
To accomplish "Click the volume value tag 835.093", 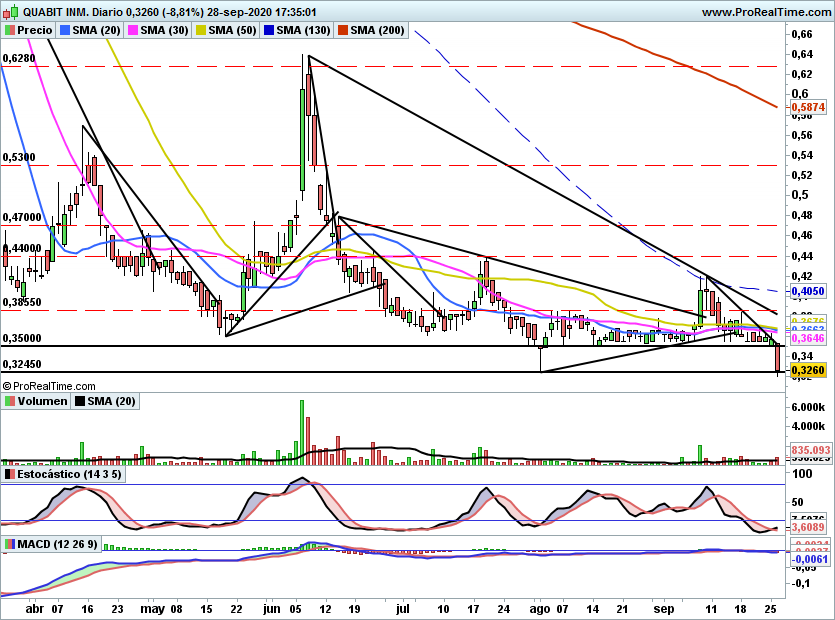I will [811, 450].
